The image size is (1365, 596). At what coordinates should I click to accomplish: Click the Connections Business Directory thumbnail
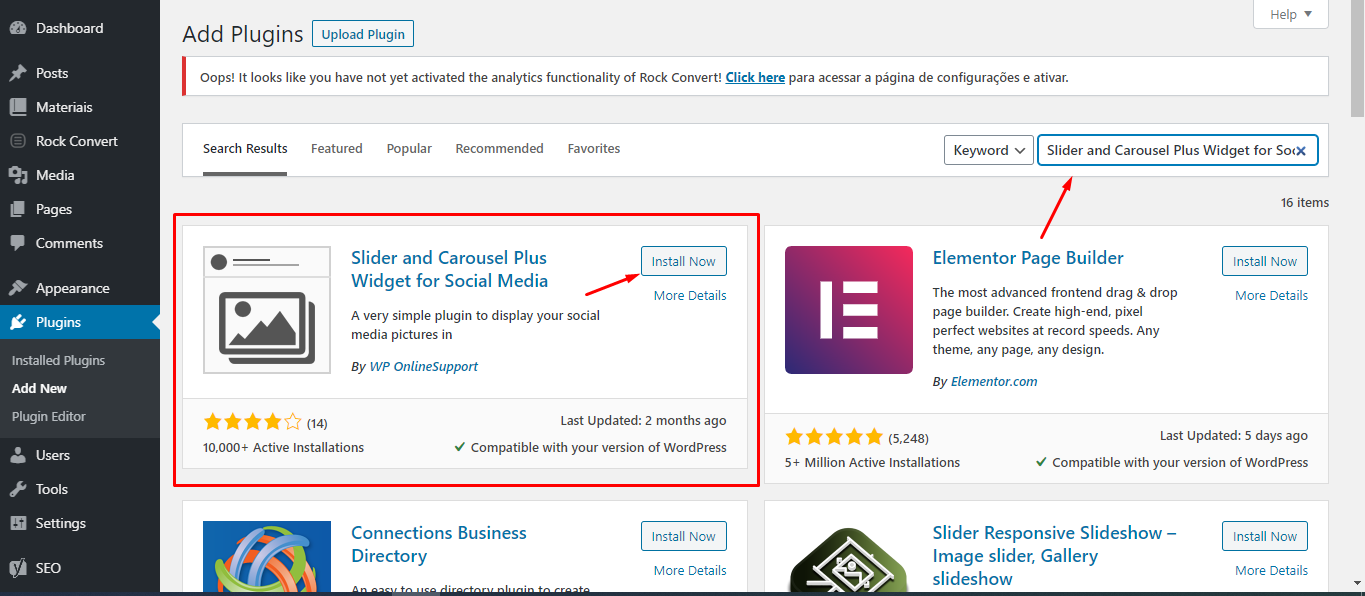click(x=267, y=556)
